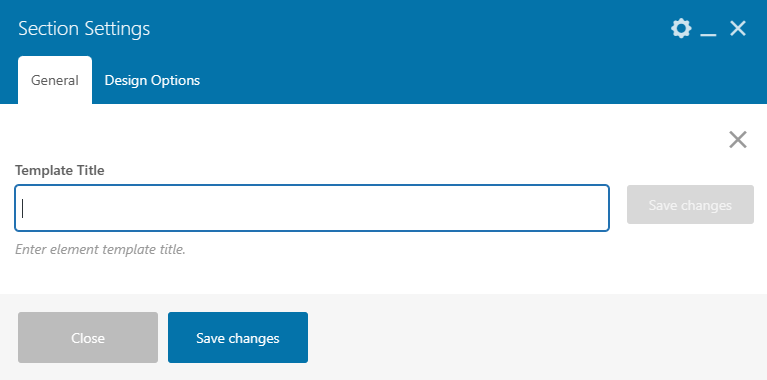Open the Design Options tab
Screen dimensions: 767x380
[x=152, y=80]
